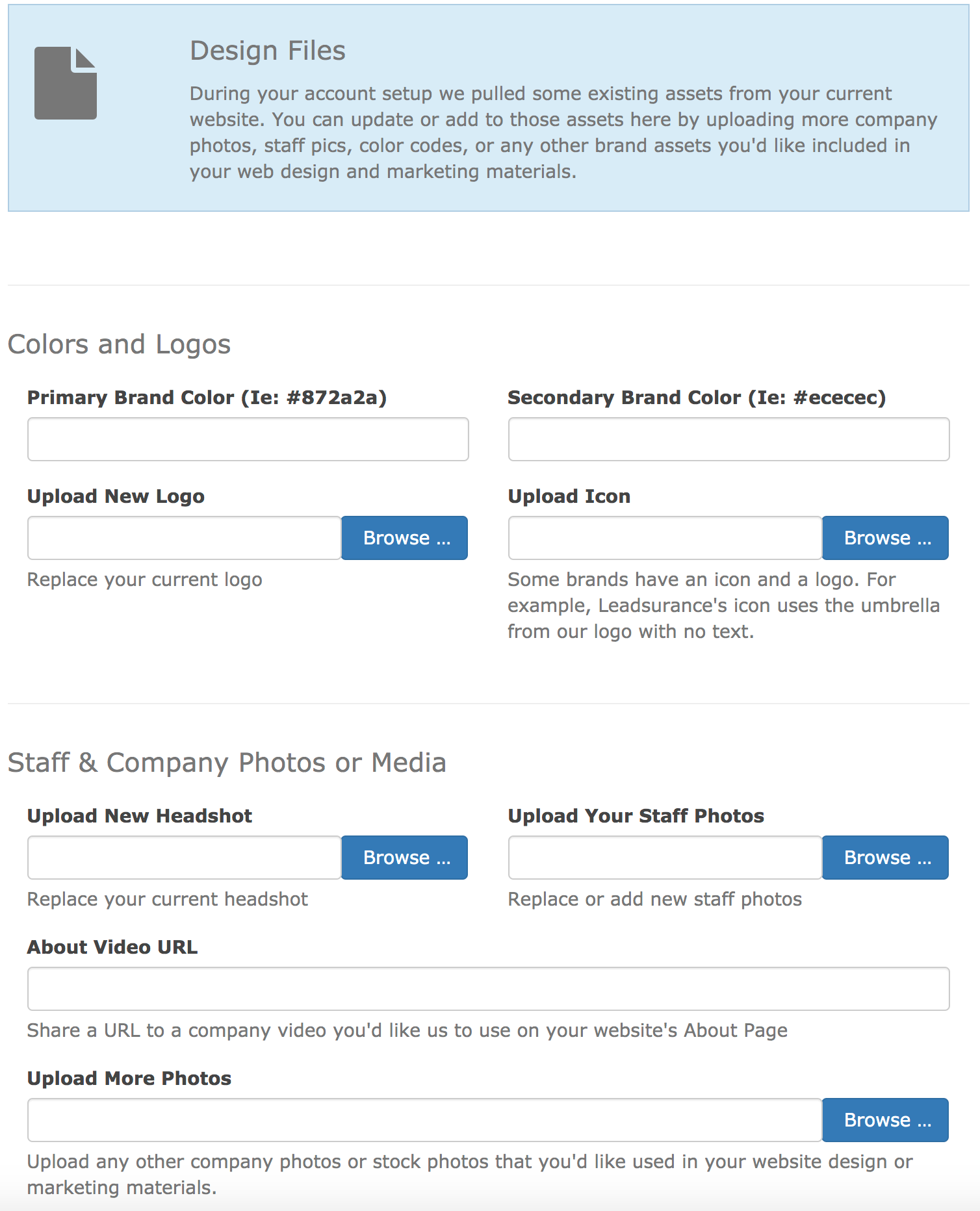The height and width of the screenshot is (1211, 980).
Task: Select the Upload New Headshot filename box
Action: 184,857
